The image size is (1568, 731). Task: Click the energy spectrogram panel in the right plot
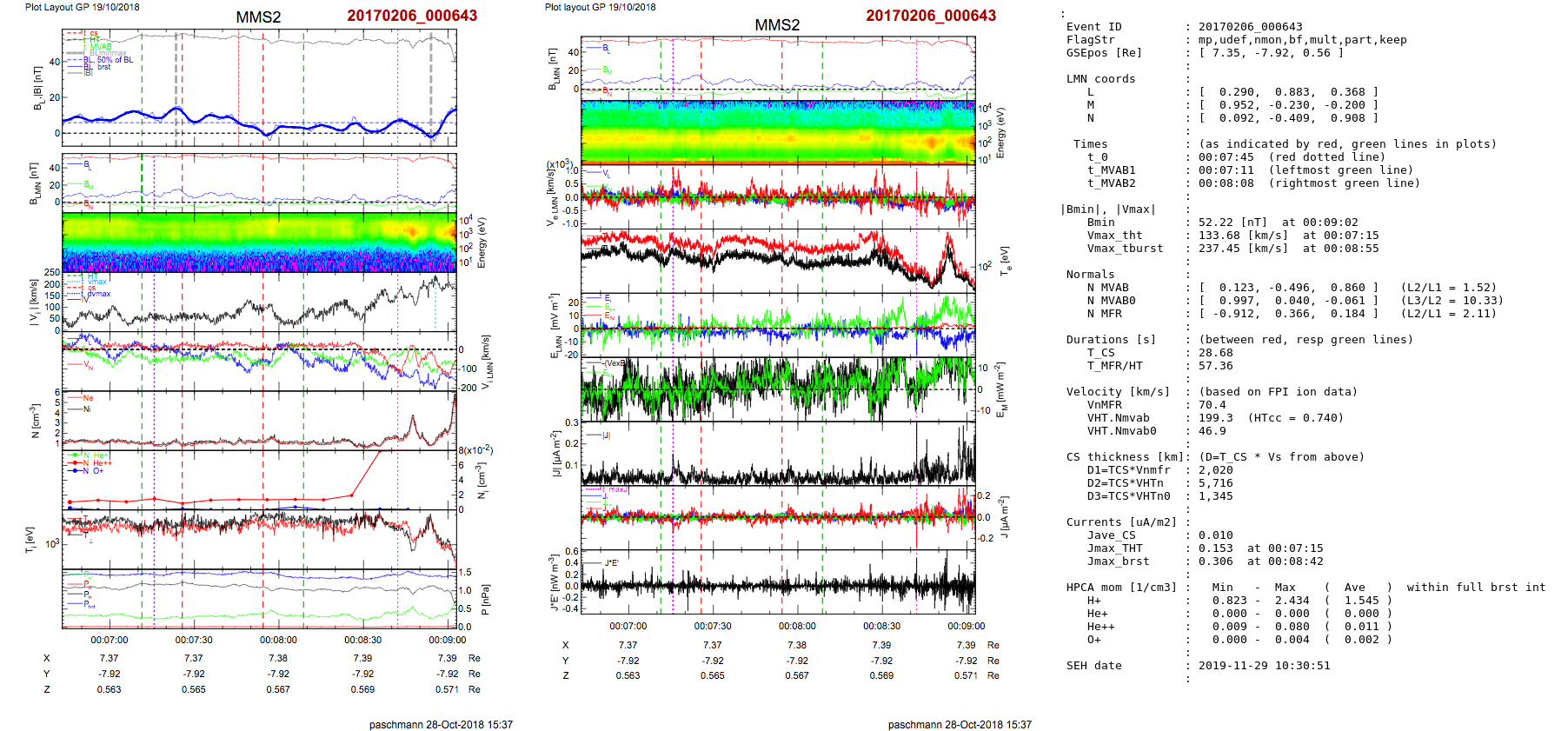(778, 131)
